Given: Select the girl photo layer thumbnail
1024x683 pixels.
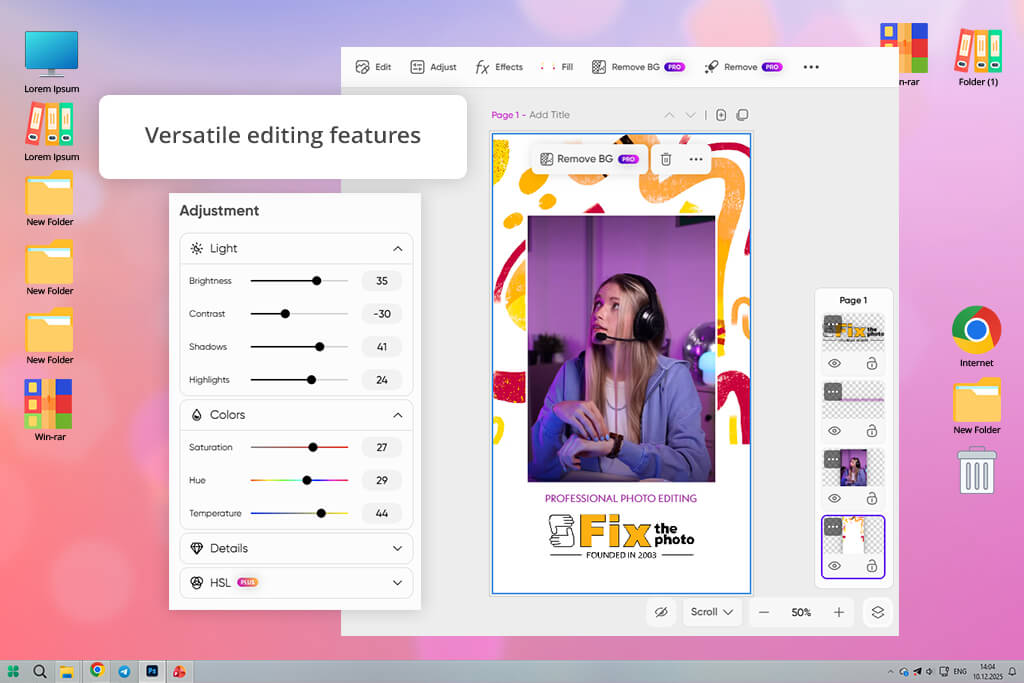Looking at the screenshot, I should point(854,468).
